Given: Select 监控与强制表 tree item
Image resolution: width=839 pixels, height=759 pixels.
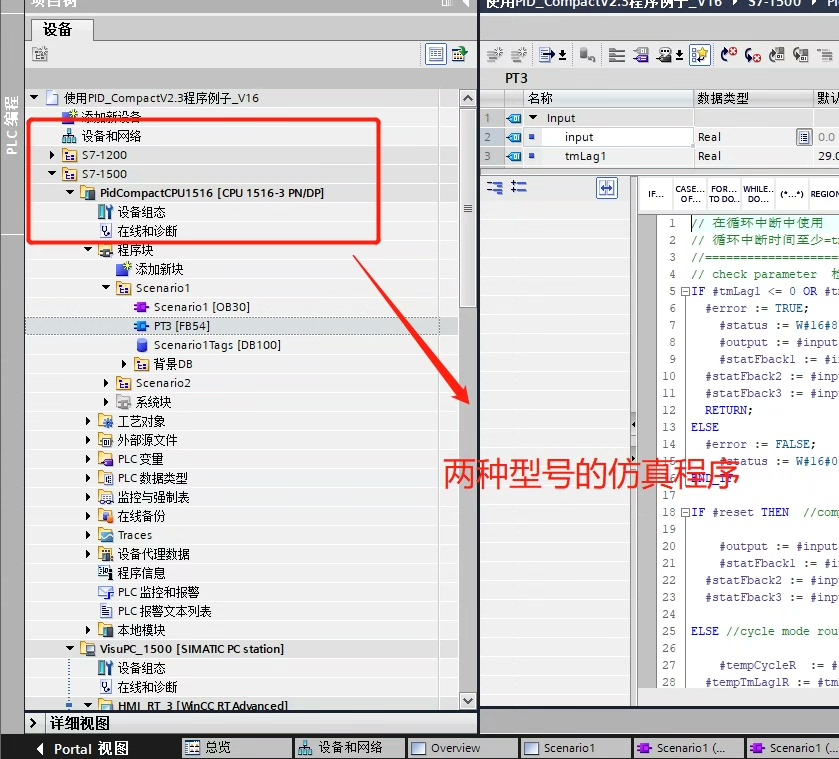Looking at the screenshot, I should [x=153, y=497].
